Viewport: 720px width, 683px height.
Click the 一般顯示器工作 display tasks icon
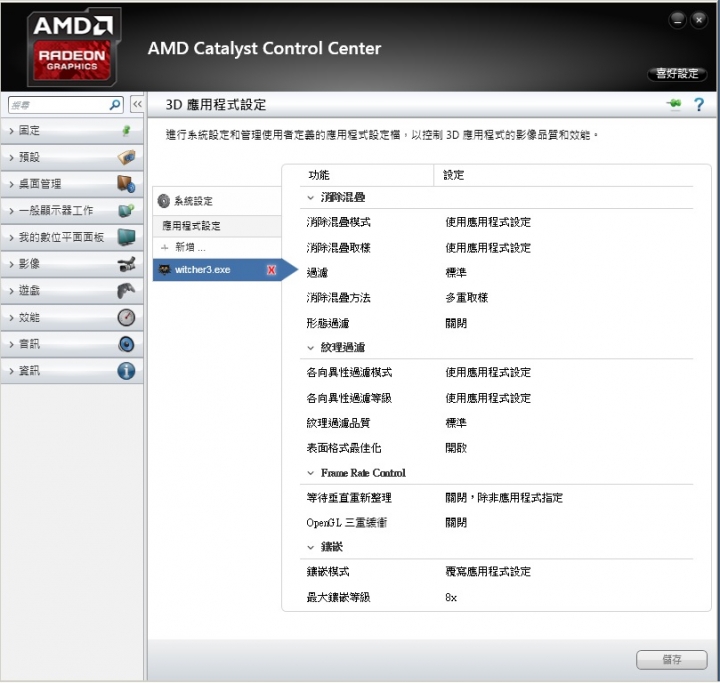pyautogui.click(x=126, y=210)
